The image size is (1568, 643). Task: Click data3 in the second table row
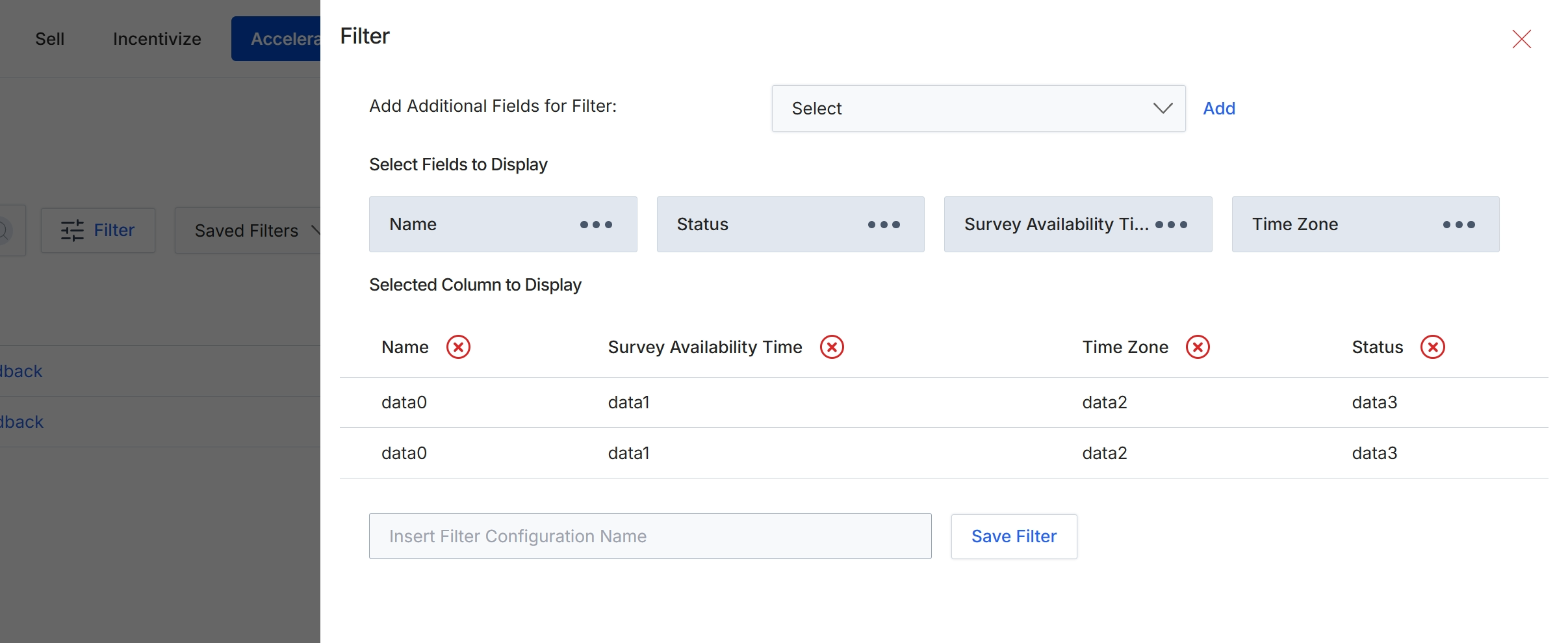1374,453
